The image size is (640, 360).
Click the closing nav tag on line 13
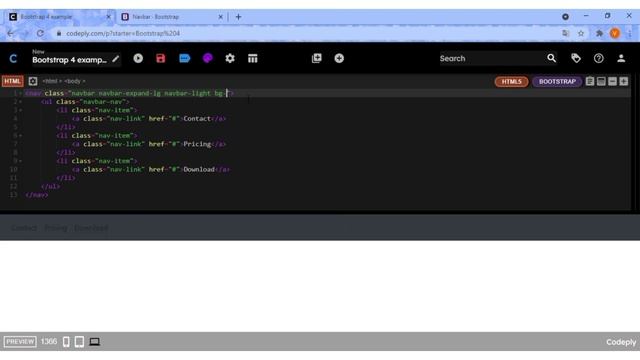pos(36,195)
